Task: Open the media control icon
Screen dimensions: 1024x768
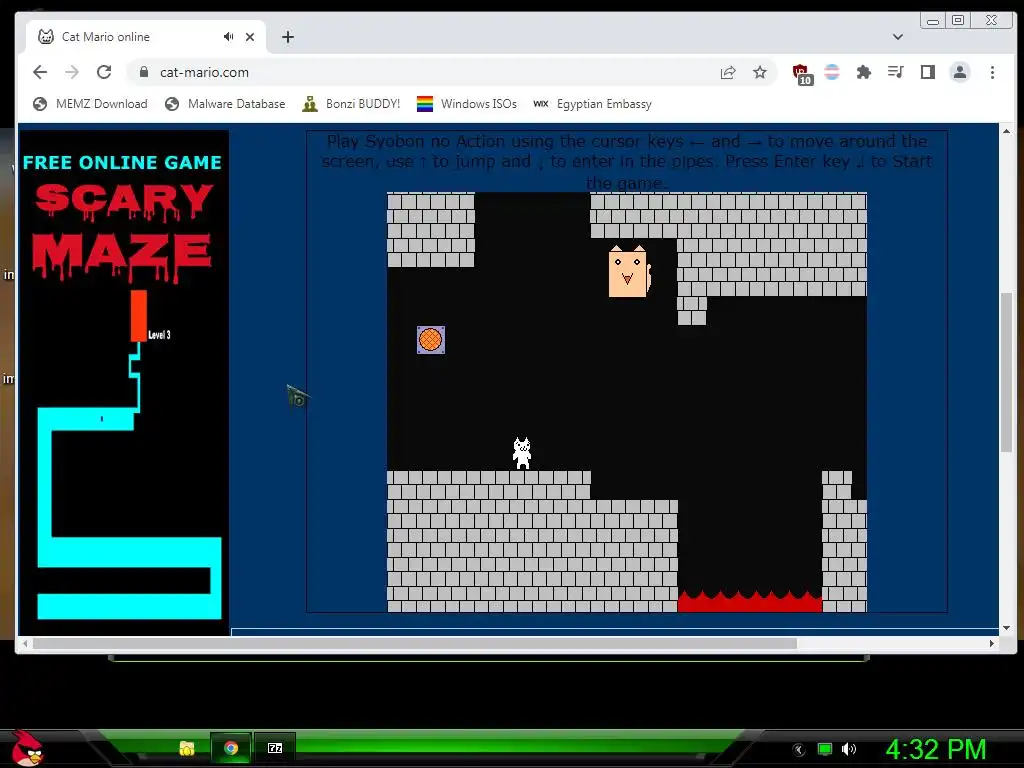Action: coord(895,72)
